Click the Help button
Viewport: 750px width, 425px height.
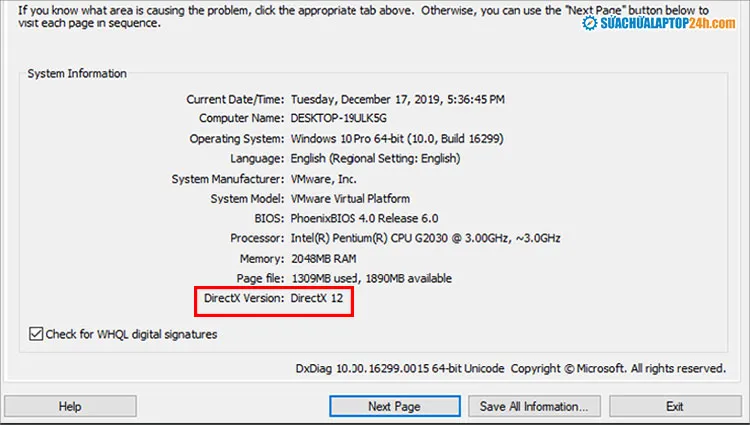70,407
